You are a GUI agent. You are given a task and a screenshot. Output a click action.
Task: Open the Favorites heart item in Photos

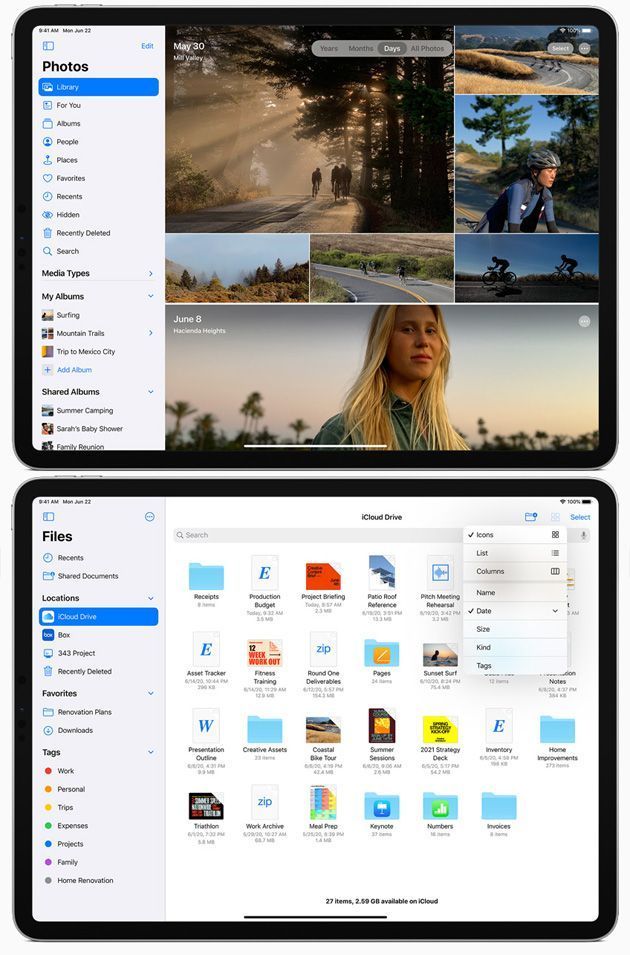click(70, 178)
